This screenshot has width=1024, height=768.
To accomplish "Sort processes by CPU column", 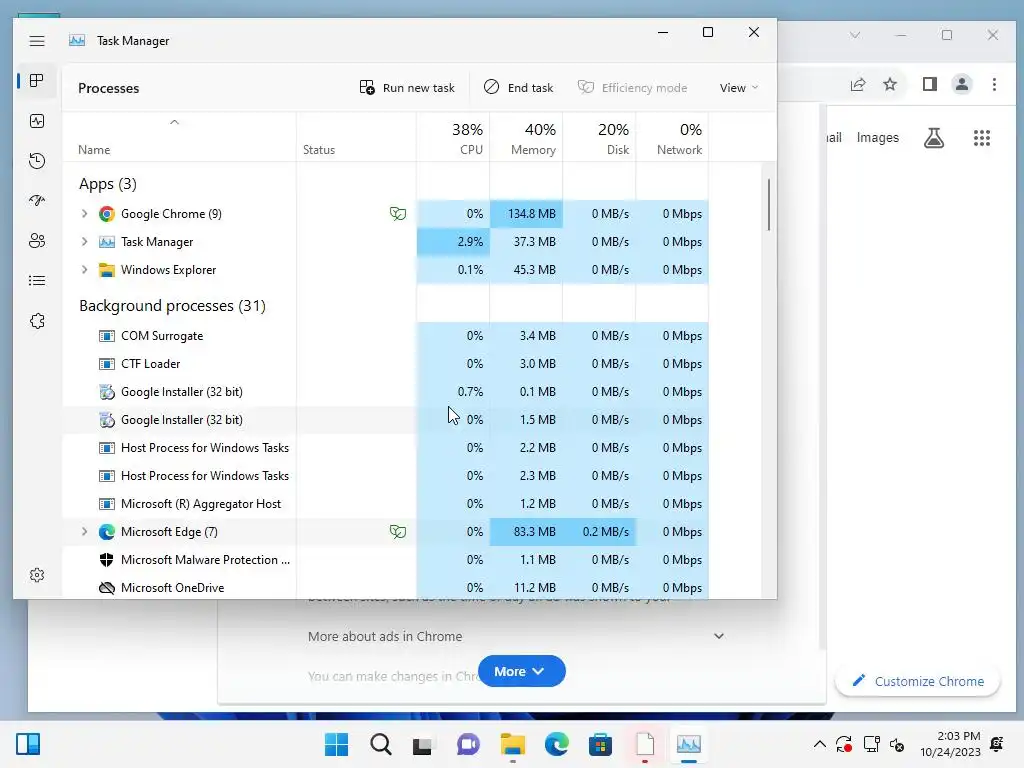I will [453, 139].
